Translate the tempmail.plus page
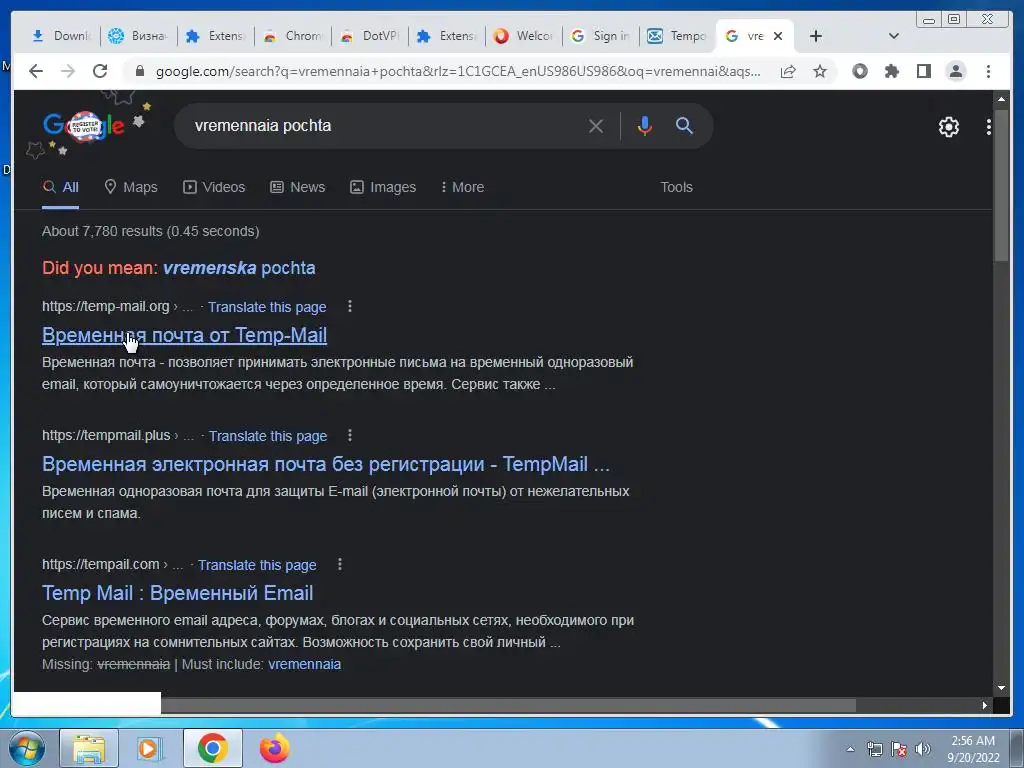The height and width of the screenshot is (768, 1024). tap(268, 436)
